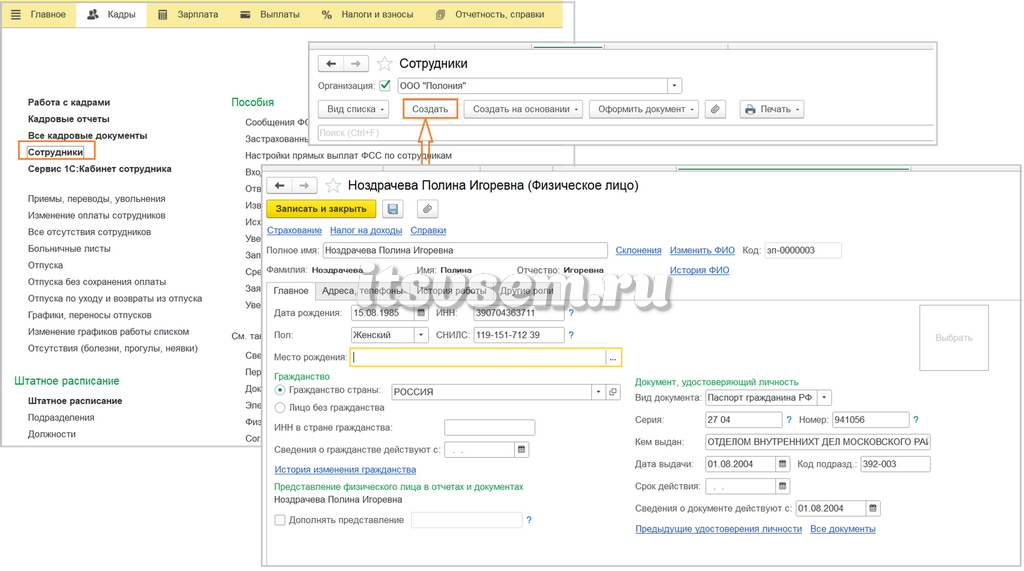The width and height of the screenshot is (1024, 571).
Task: Expand the Пол gender dropdown
Action: pyautogui.click(x=421, y=335)
